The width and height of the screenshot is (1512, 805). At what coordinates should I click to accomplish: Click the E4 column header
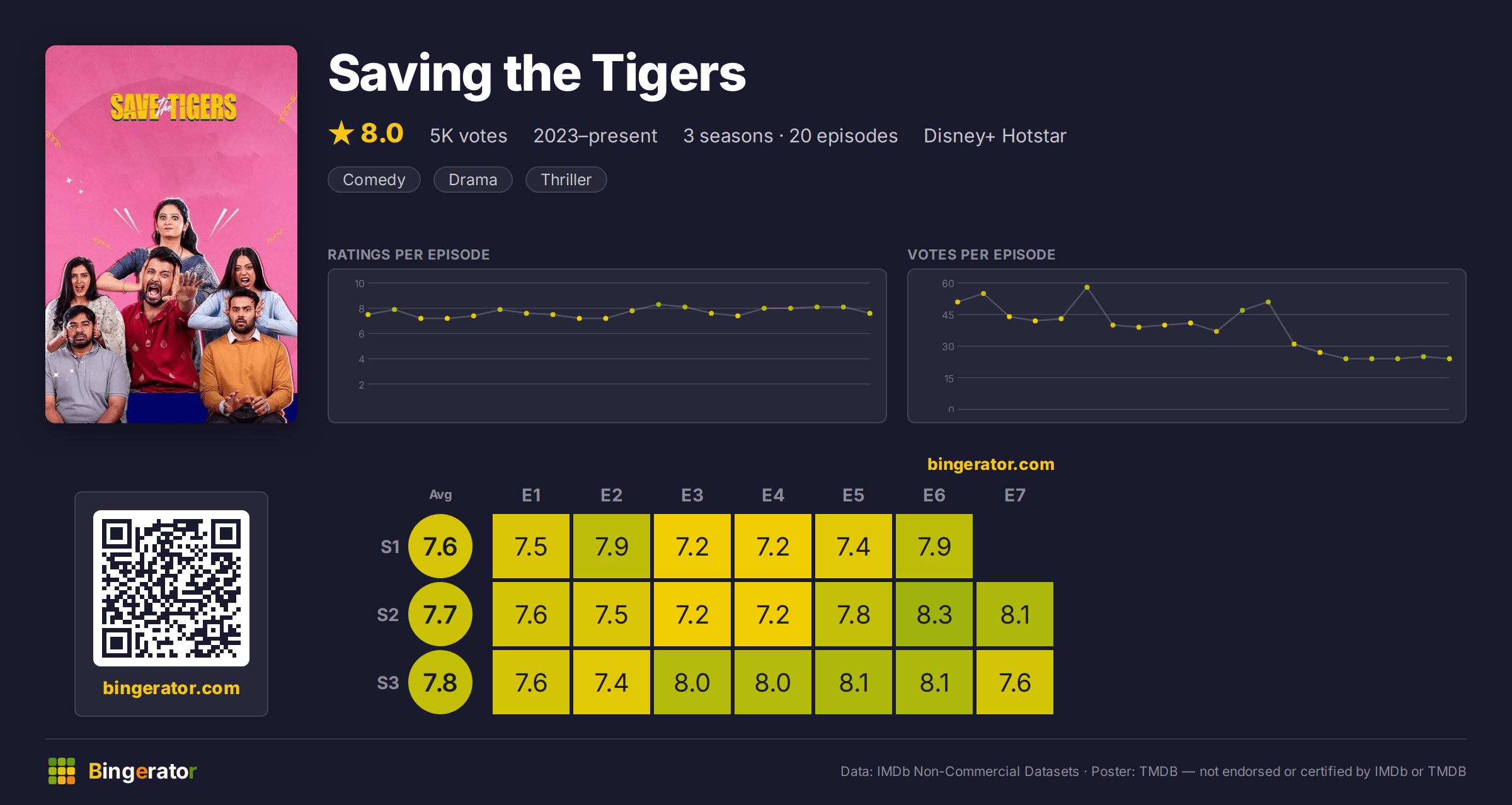point(773,495)
